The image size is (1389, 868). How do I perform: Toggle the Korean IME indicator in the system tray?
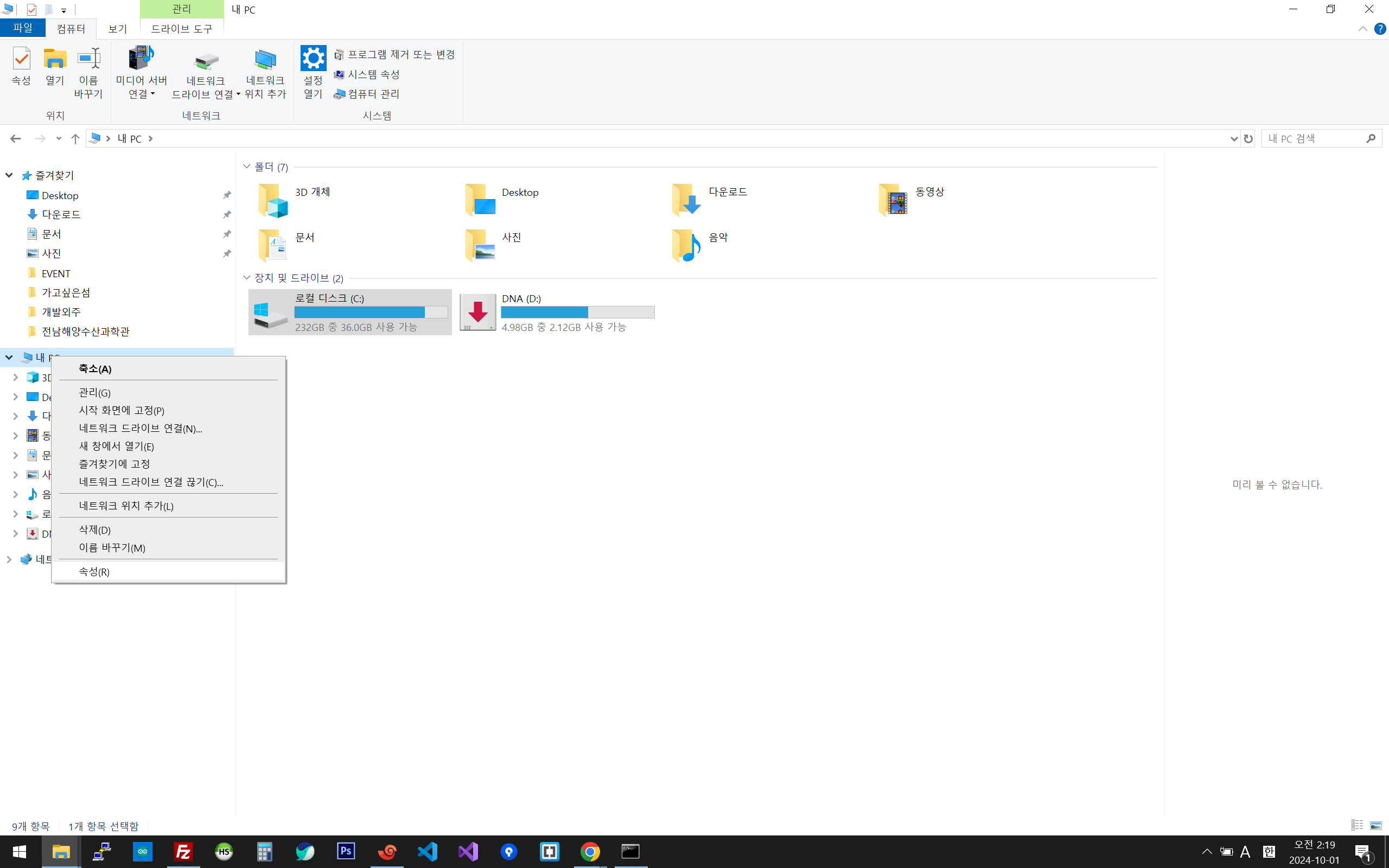(1269, 851)
